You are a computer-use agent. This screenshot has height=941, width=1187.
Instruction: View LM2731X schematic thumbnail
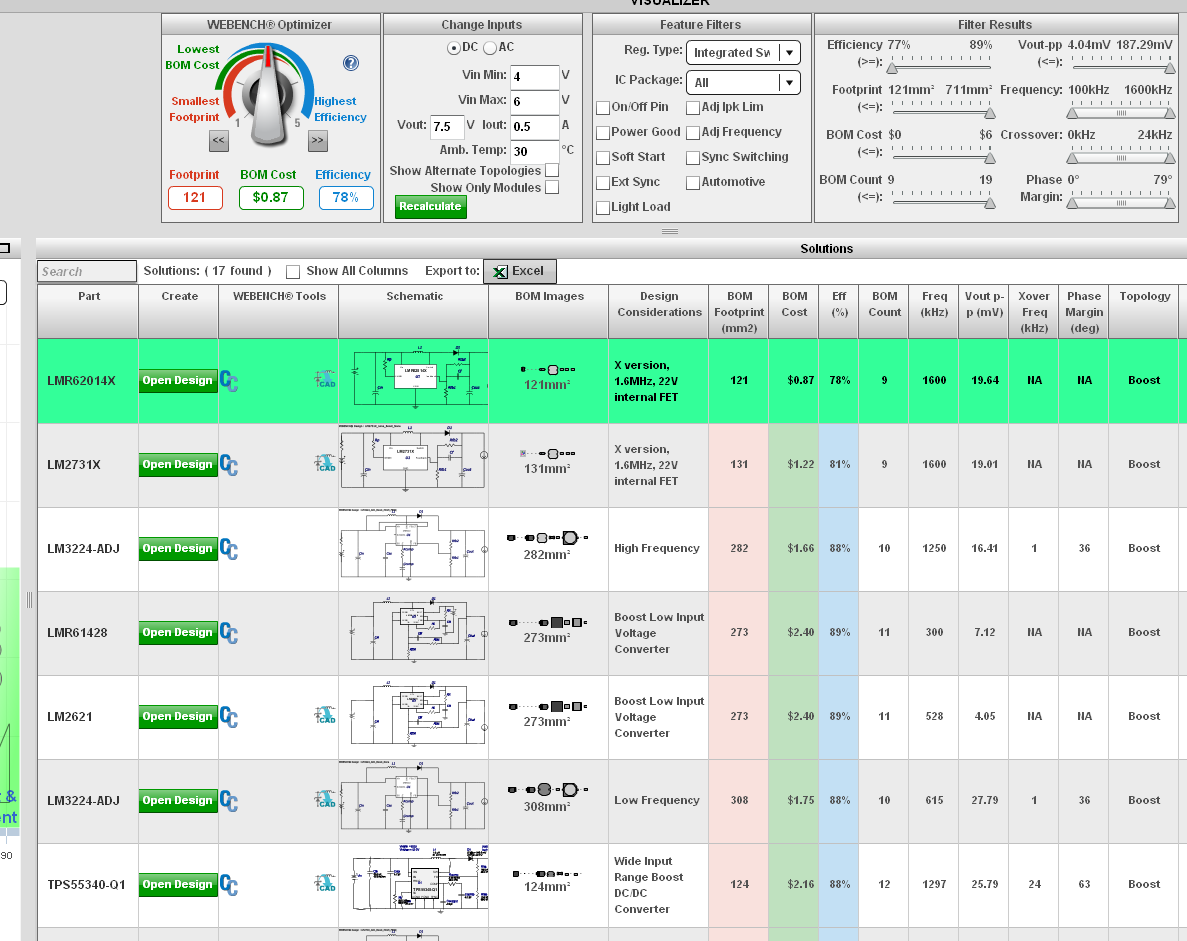point(413,458)
